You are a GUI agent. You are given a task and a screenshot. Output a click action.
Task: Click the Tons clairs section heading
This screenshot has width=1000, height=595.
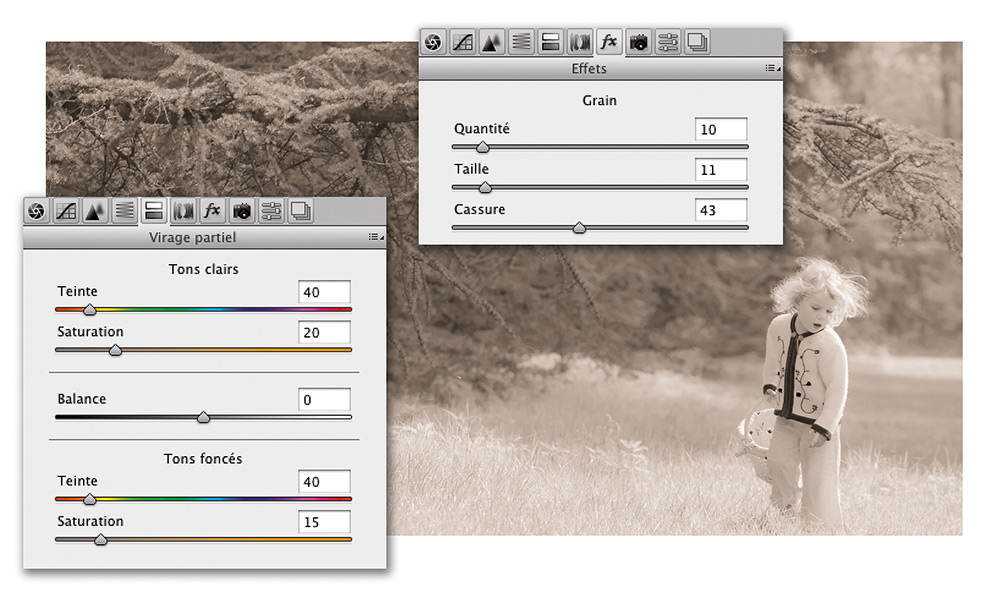pyautogui.click(x=203, y=269)
